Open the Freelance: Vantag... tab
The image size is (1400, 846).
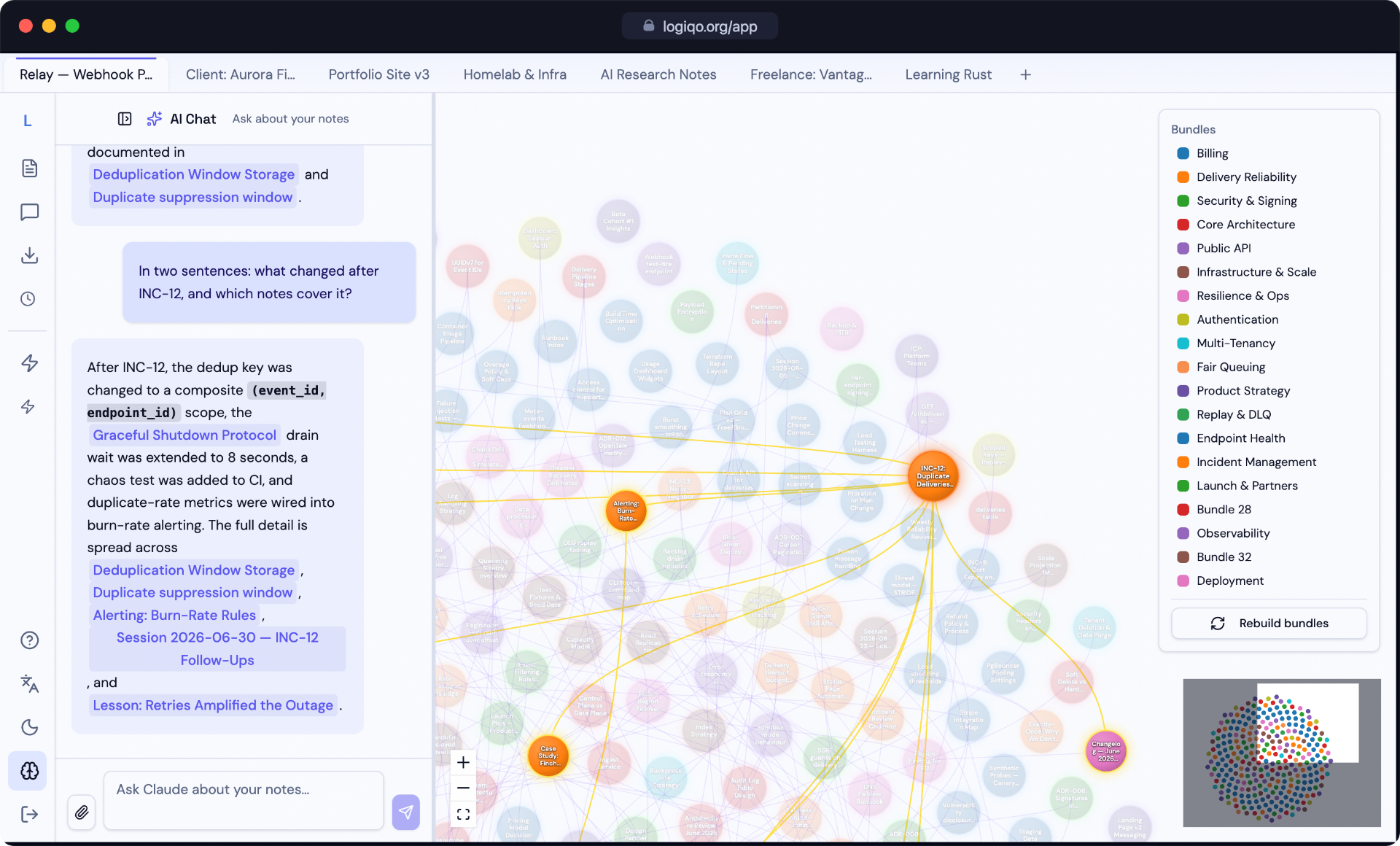(811, 74)
